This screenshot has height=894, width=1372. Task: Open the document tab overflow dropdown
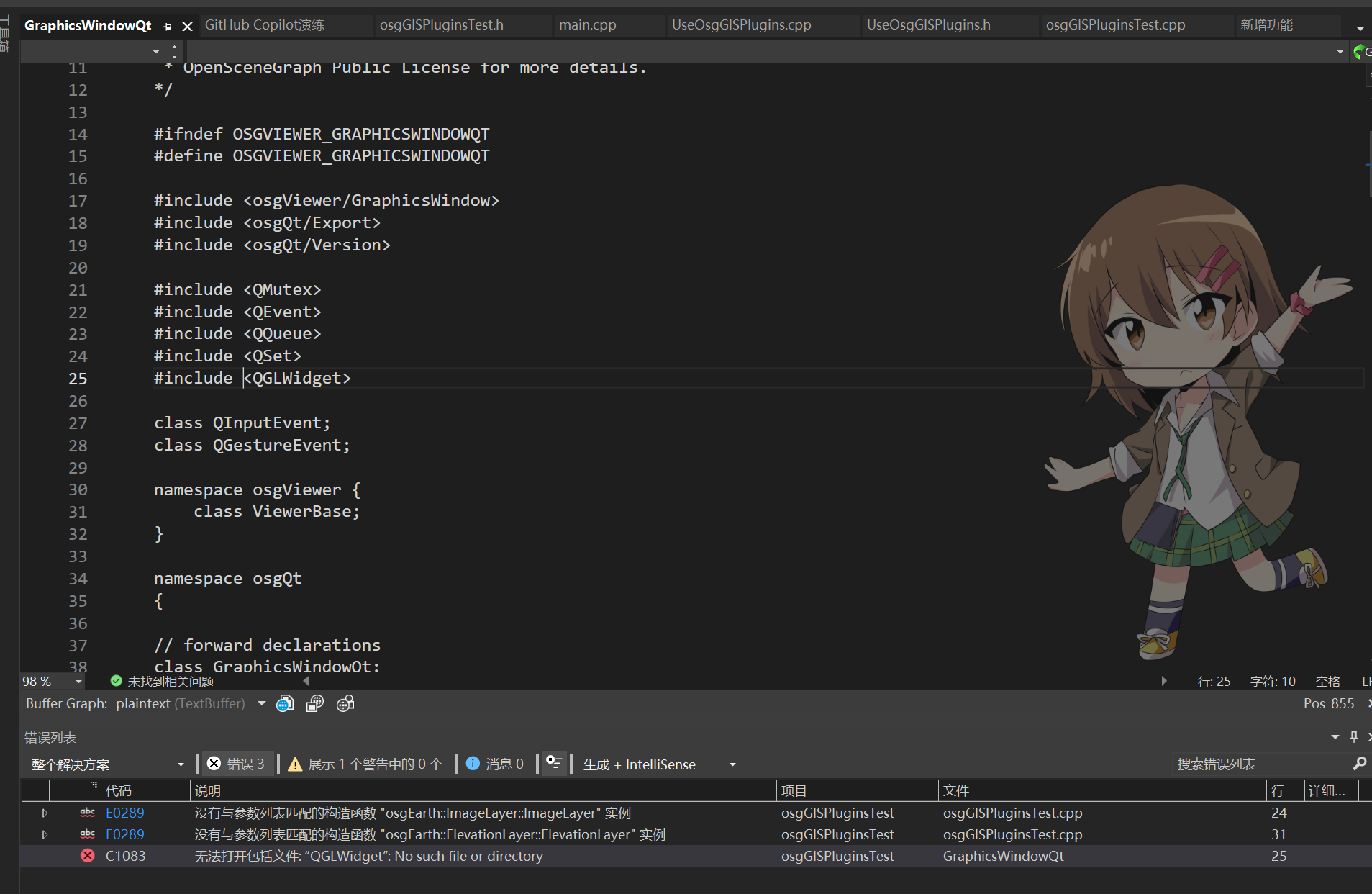1360,28
